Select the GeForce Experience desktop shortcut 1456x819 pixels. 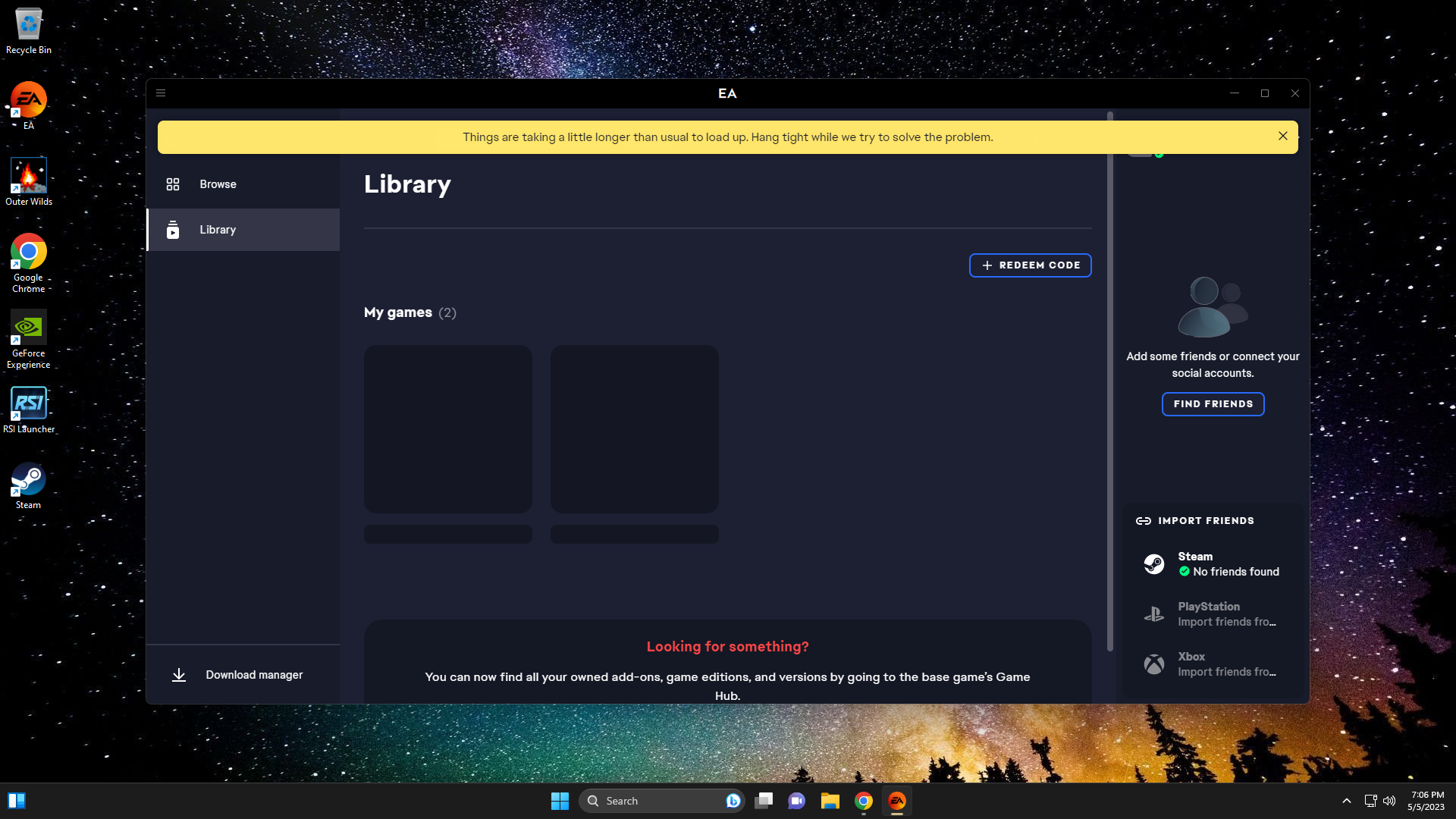29,339
